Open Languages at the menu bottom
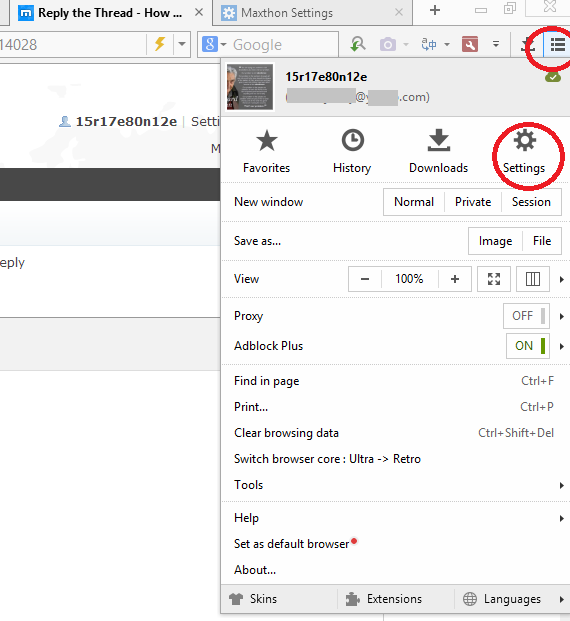 502,599
